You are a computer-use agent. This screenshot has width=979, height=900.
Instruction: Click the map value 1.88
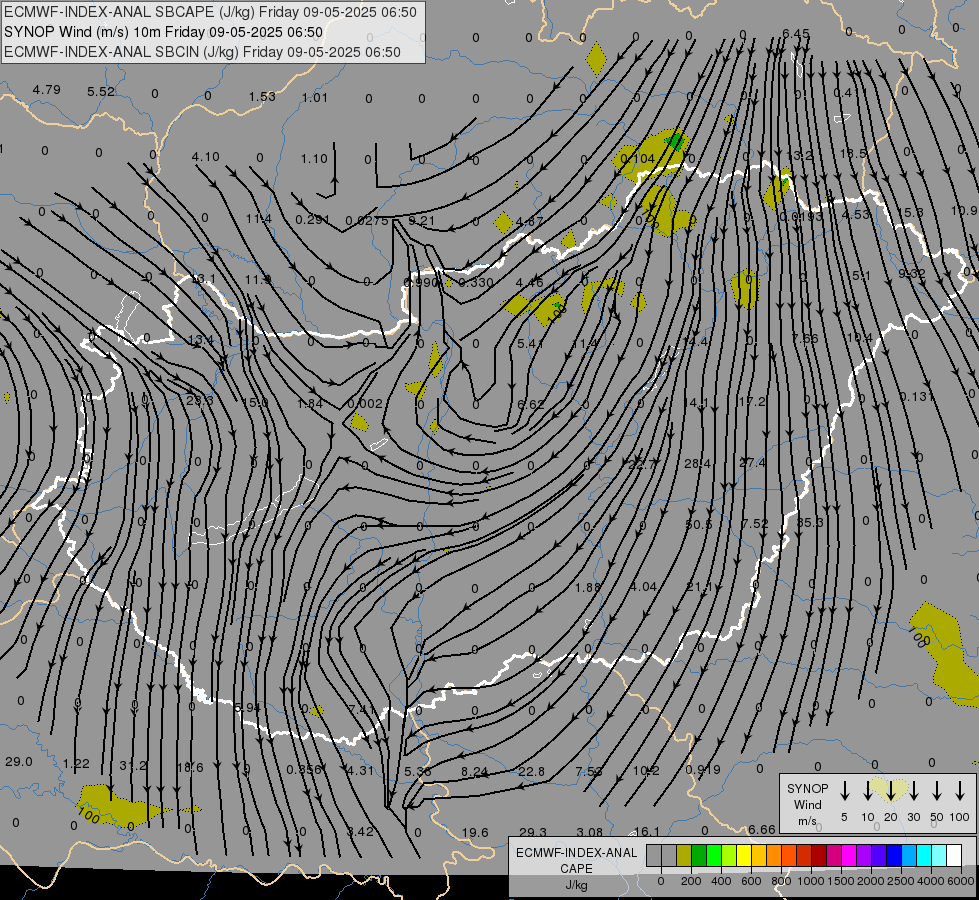pyautogui.click(x=588, y=586)
